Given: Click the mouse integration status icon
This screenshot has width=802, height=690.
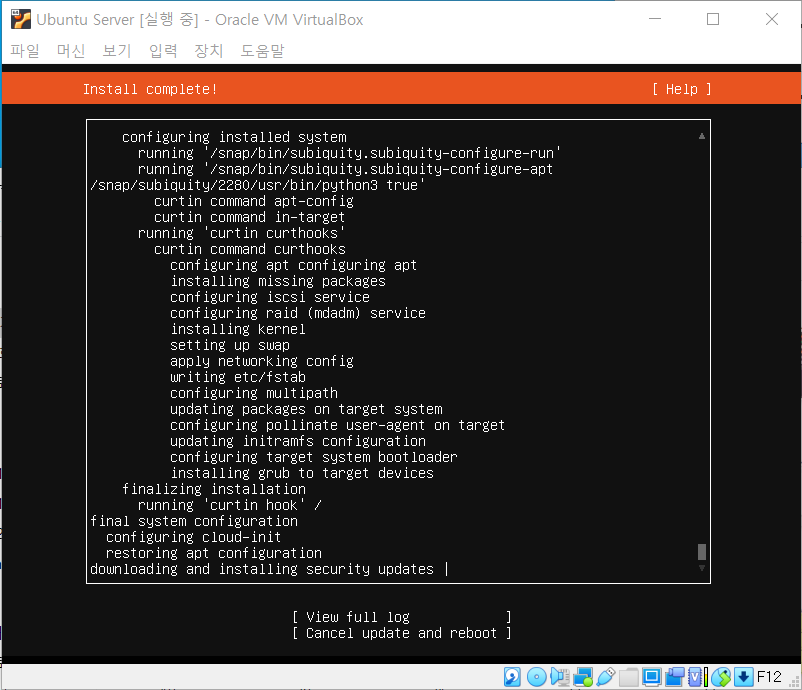Looking at the screenshot, I should tap(721, 677).
